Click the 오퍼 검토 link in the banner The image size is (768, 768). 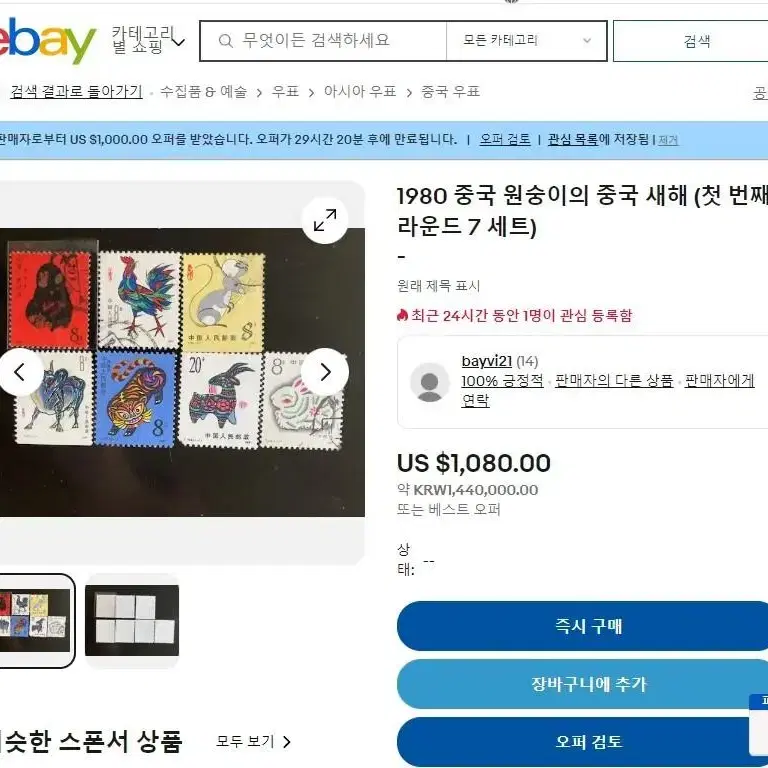(505, 140)
